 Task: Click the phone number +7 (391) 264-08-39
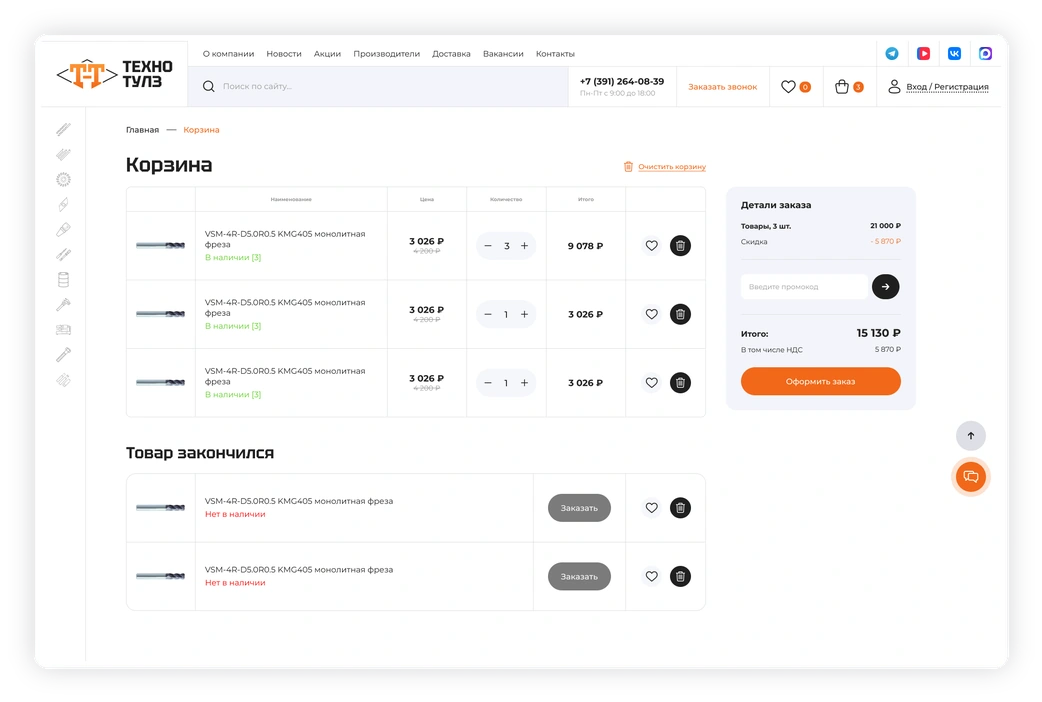point(622,82)
